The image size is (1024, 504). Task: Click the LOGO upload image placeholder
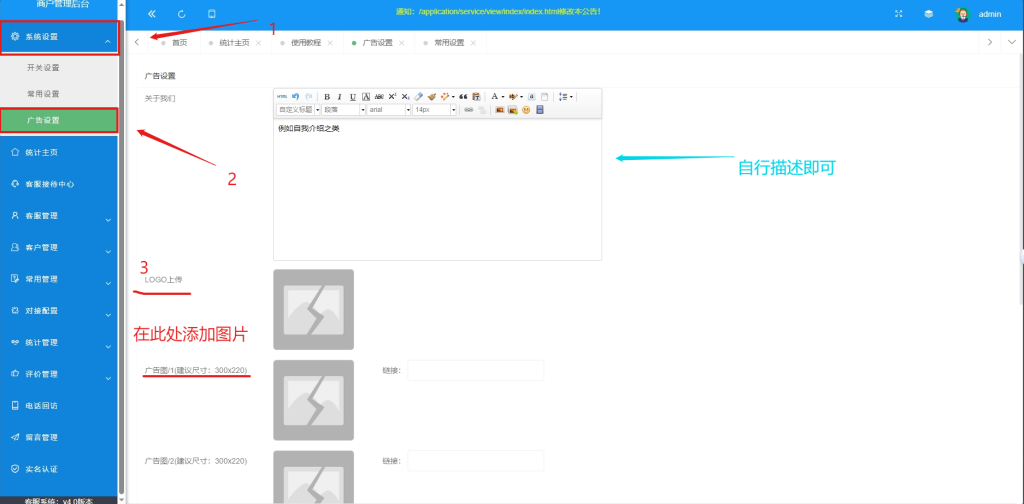[313, 309]
